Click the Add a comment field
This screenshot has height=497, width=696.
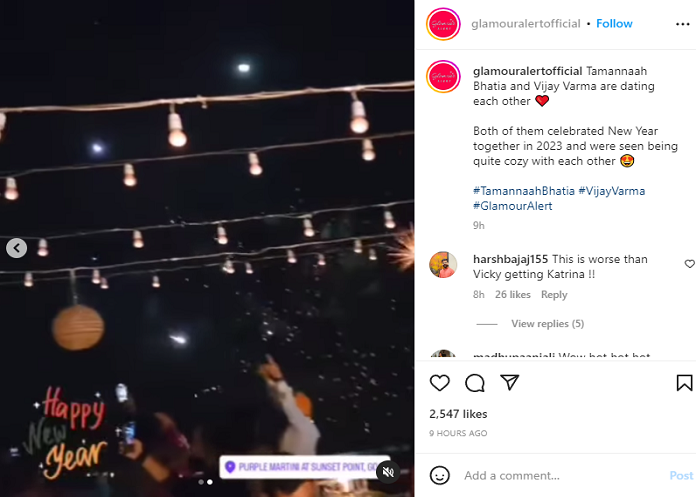point(560,475)
